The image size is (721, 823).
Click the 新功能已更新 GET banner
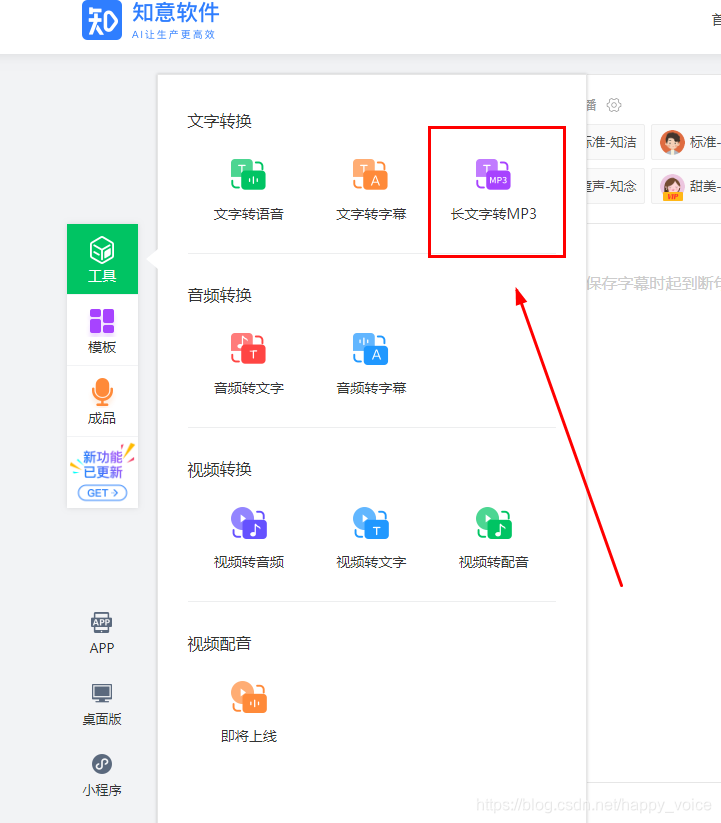coord(102,472)
